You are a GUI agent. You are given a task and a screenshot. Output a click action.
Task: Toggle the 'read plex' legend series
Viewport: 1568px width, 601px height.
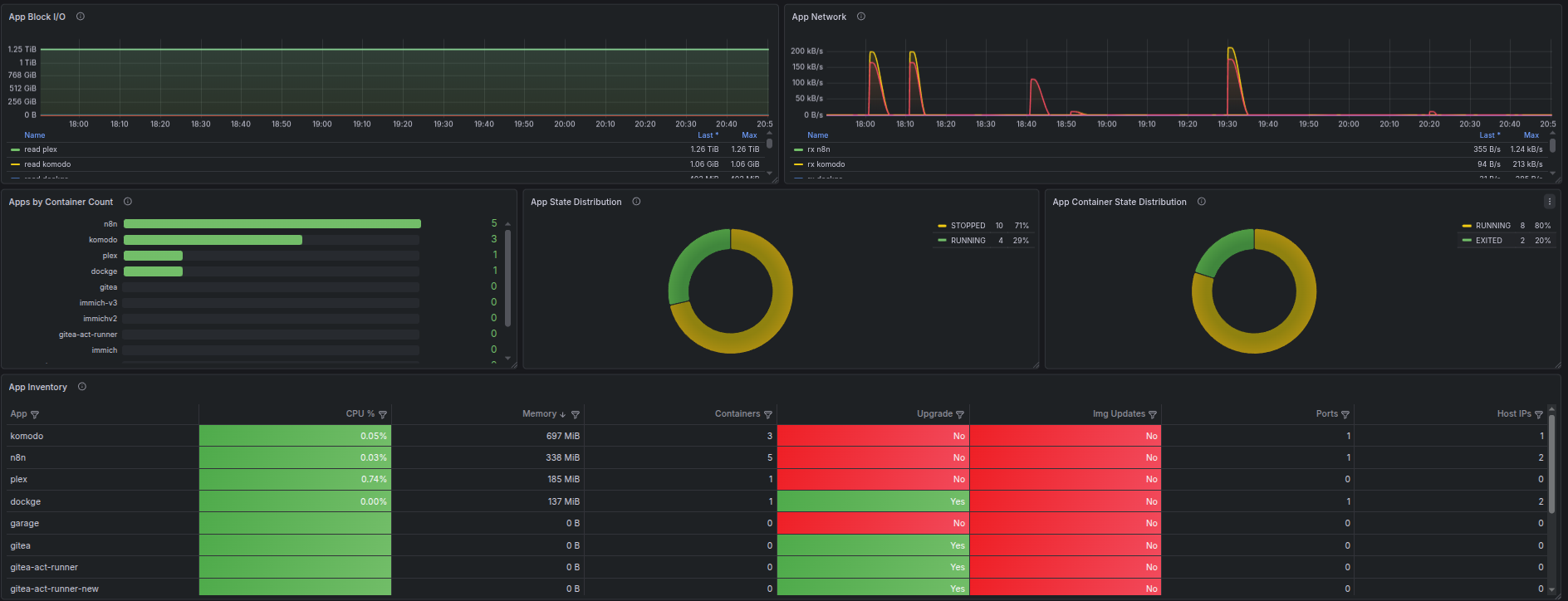pos(41,149)
